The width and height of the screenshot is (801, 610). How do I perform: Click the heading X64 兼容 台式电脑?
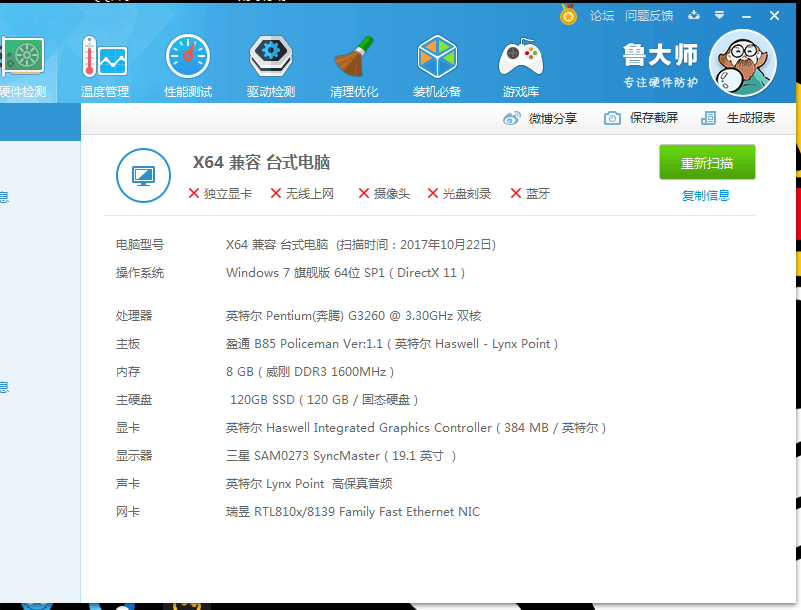pos(261,162)
